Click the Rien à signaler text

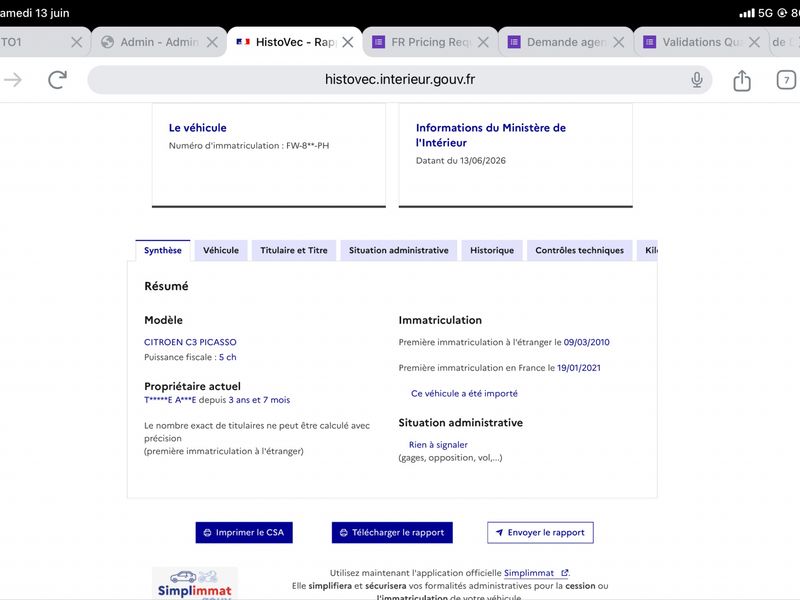pos(438,445)
